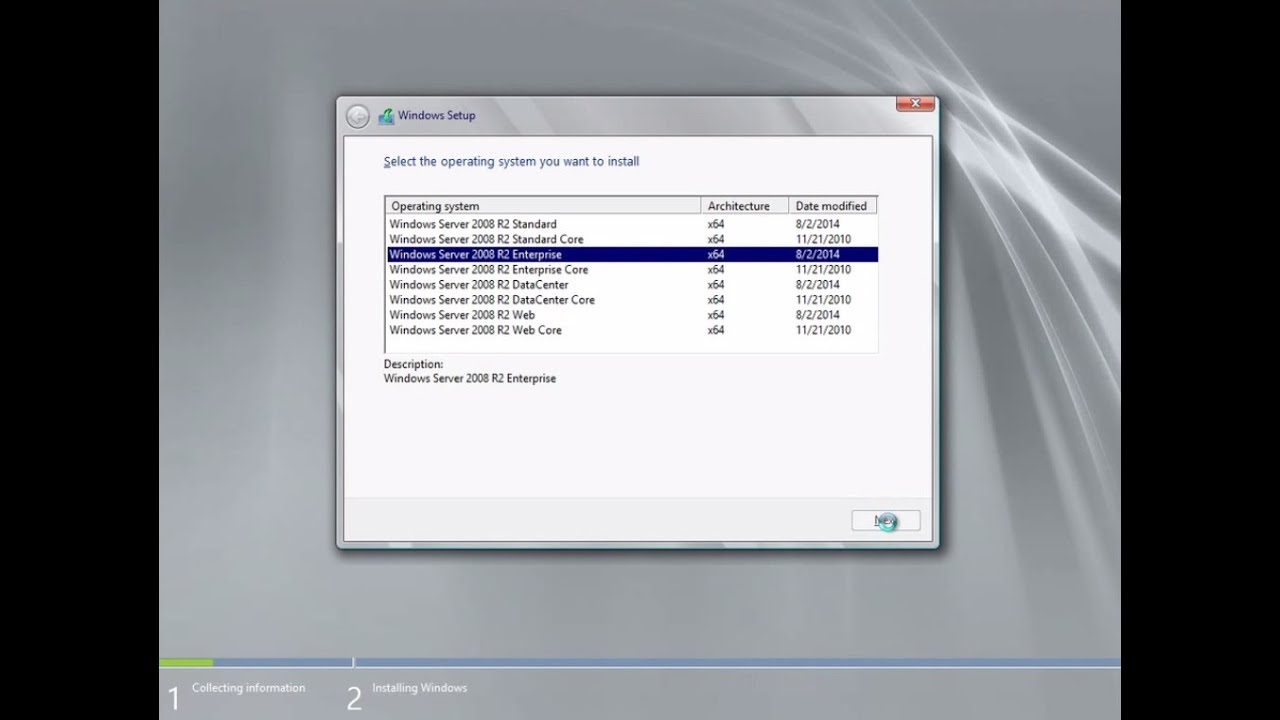Click x64 architecture cell of Standard Core row

point(716,240)
